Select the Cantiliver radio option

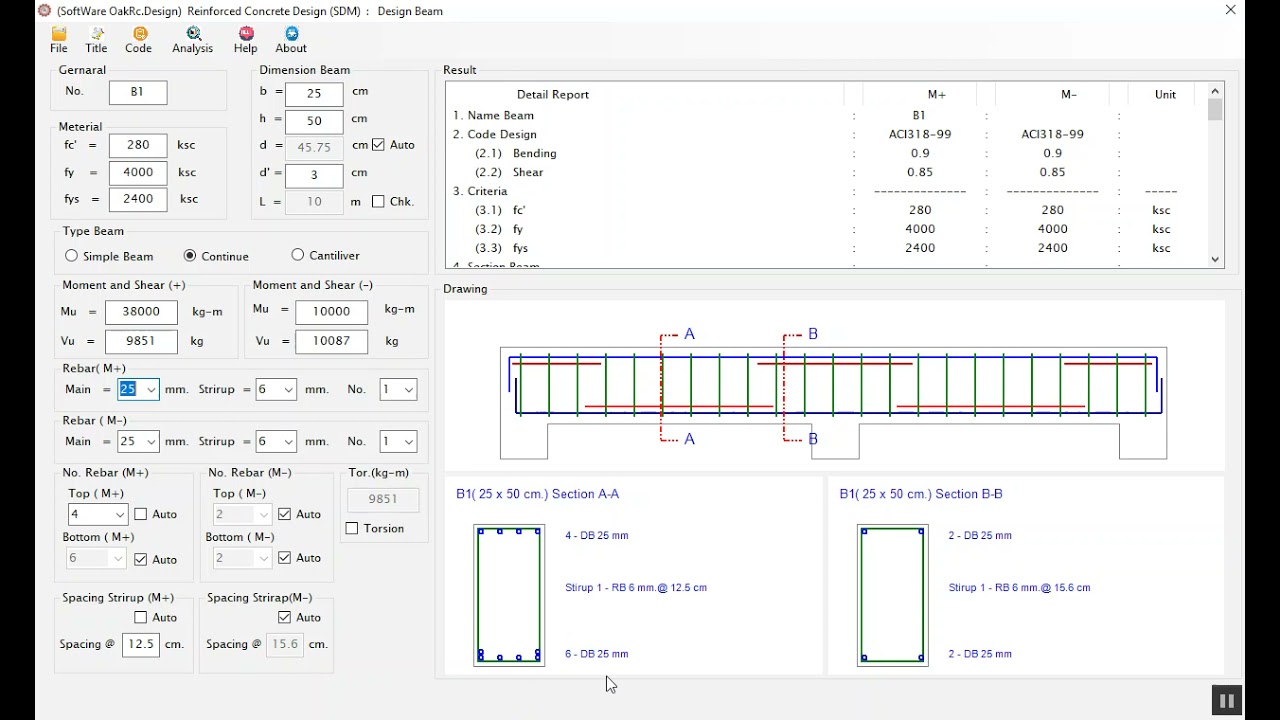[x=298, y=255]
